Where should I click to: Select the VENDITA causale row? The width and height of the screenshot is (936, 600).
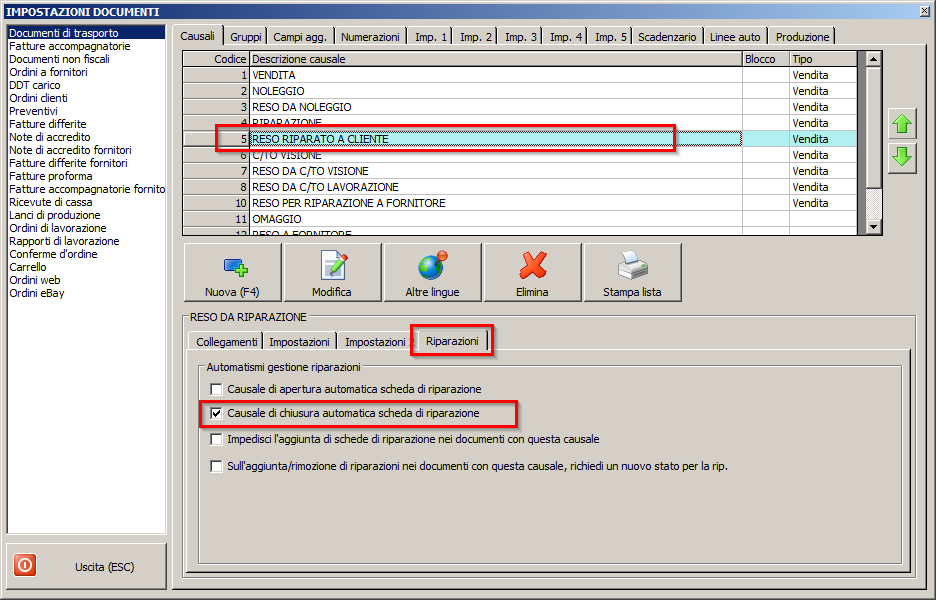pos(519,75)
